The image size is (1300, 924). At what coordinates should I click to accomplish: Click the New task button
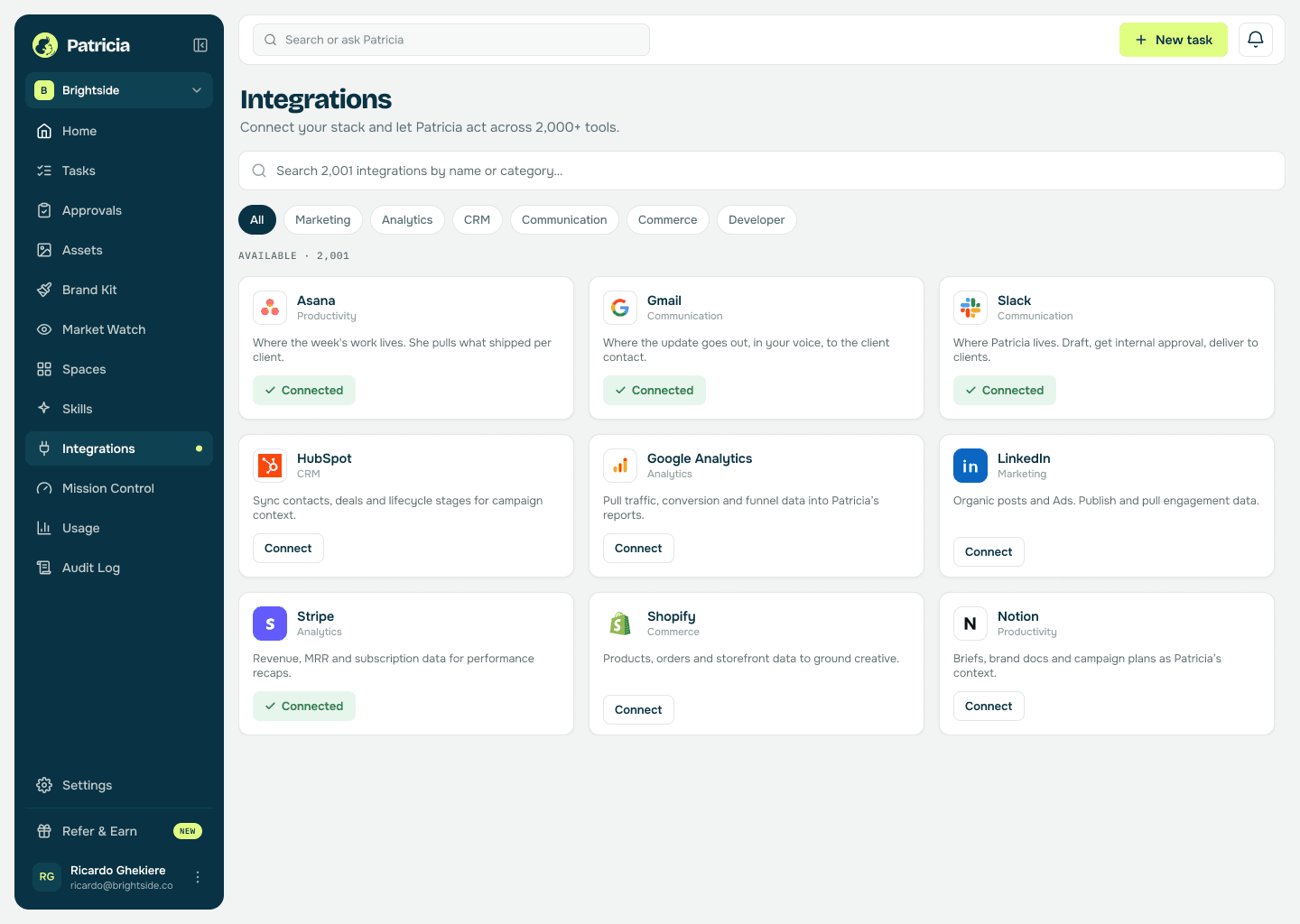[x=1174, y=40]
